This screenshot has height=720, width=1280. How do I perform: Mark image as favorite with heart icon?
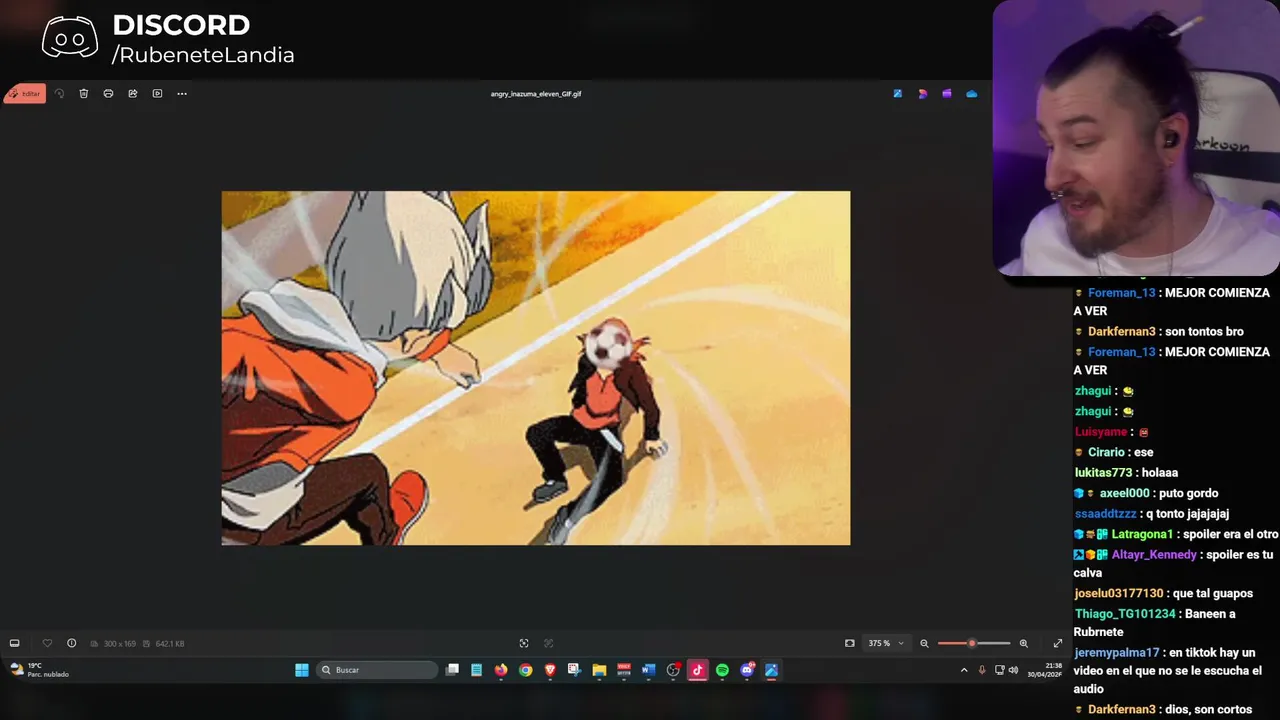47,643
